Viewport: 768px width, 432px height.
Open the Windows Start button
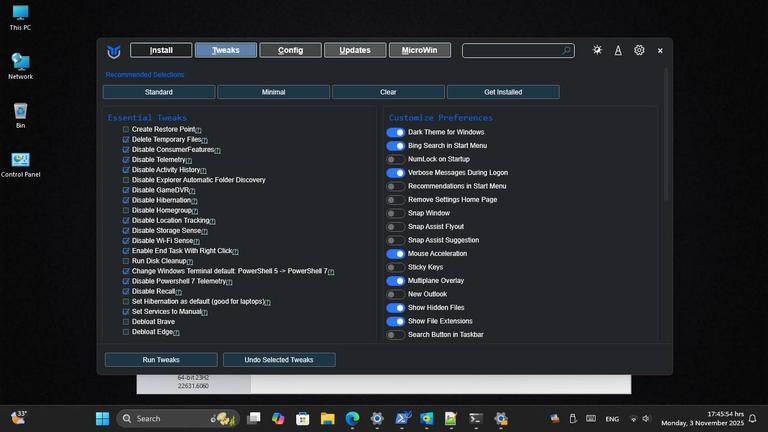[x=102, y=419]
